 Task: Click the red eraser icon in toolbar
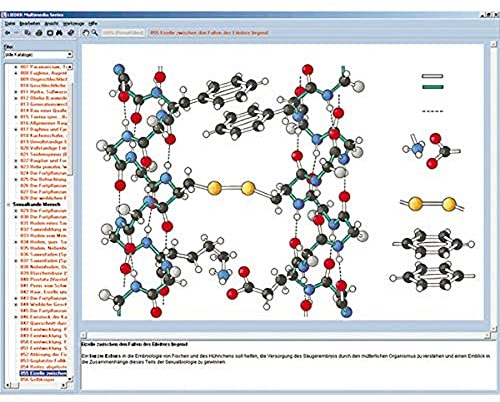pyautogui.click(x=70, y=33)
